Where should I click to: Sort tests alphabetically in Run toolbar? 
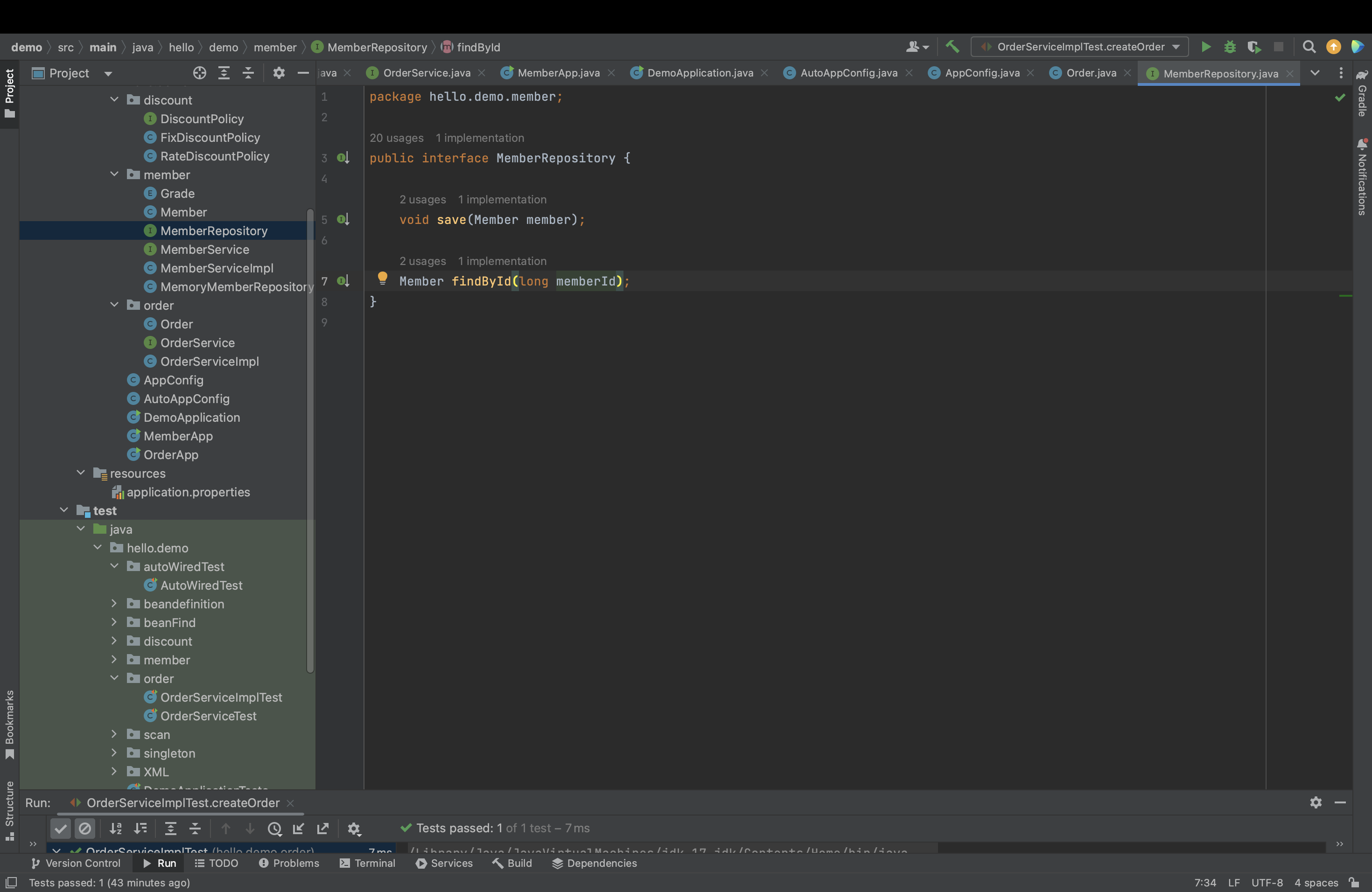[x=116, y=829]
